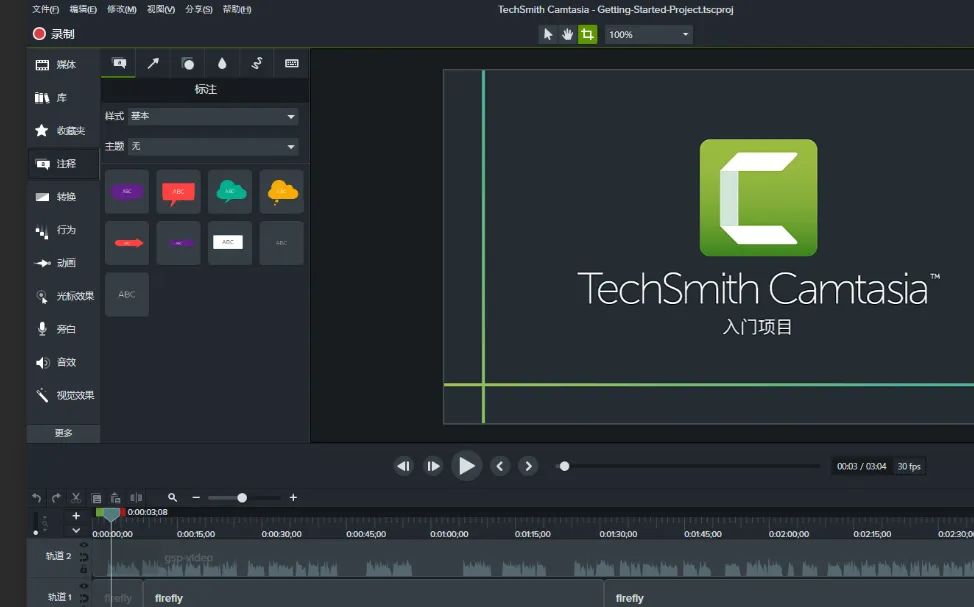Screen dimensions: 974x607
Task: Open the 转换 transitions panel
Action: pyautogui.click(x=63, y=196)
